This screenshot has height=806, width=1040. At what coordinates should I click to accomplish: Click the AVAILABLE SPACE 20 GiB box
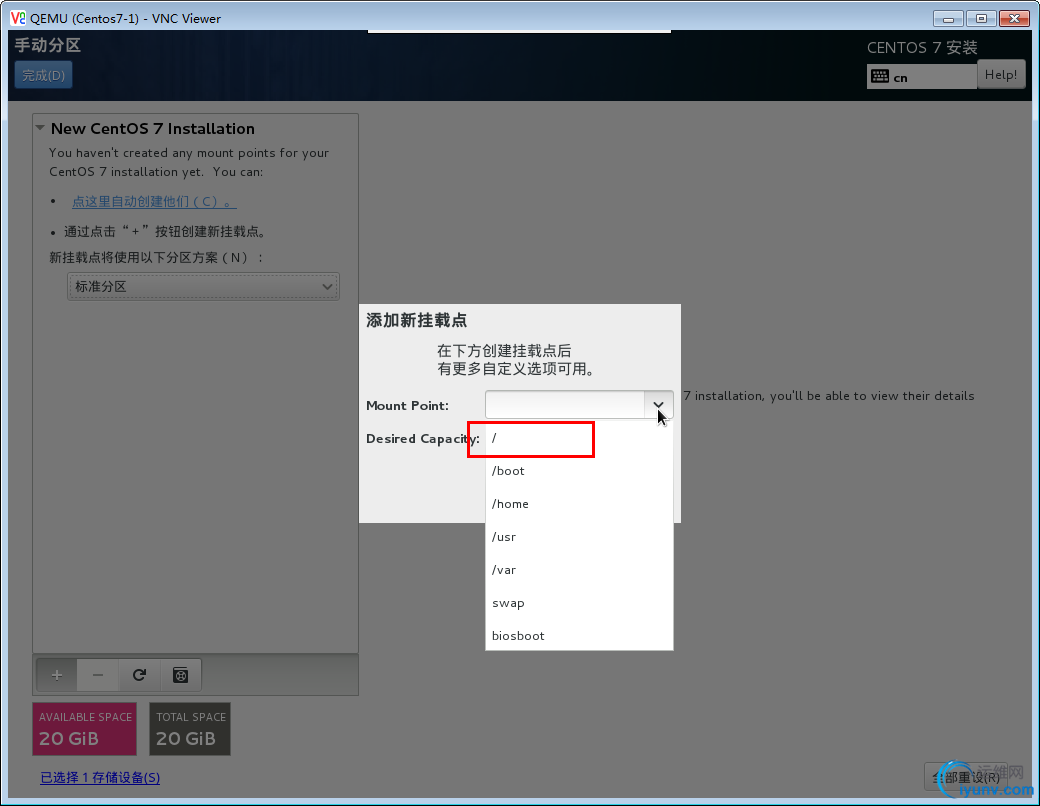[84, 729]
